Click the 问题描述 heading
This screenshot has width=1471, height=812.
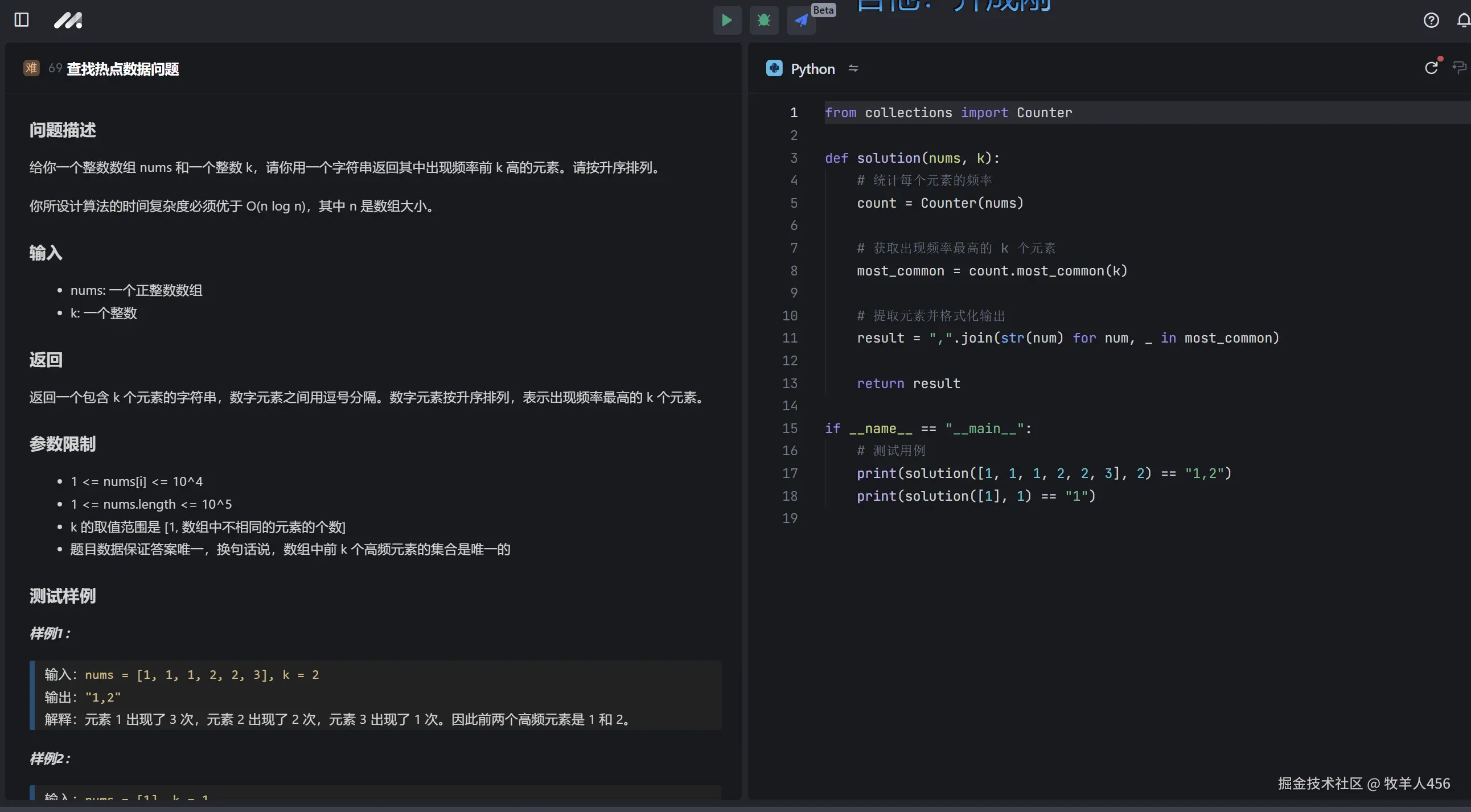[x=63, y=130]
